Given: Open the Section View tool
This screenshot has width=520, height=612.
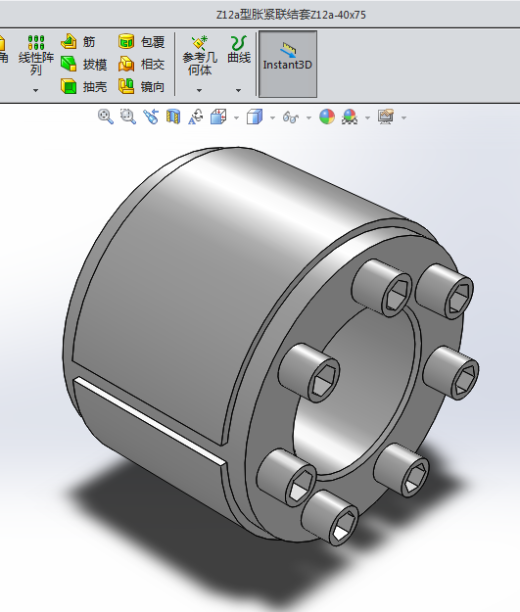Looking at the screenshot, I should click(173, 117).
